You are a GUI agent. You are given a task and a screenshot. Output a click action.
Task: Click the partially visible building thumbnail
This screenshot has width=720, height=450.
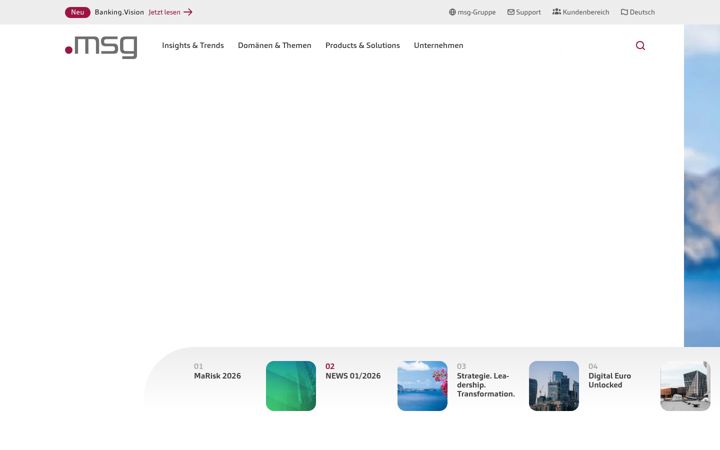click(x=685, y=386)
